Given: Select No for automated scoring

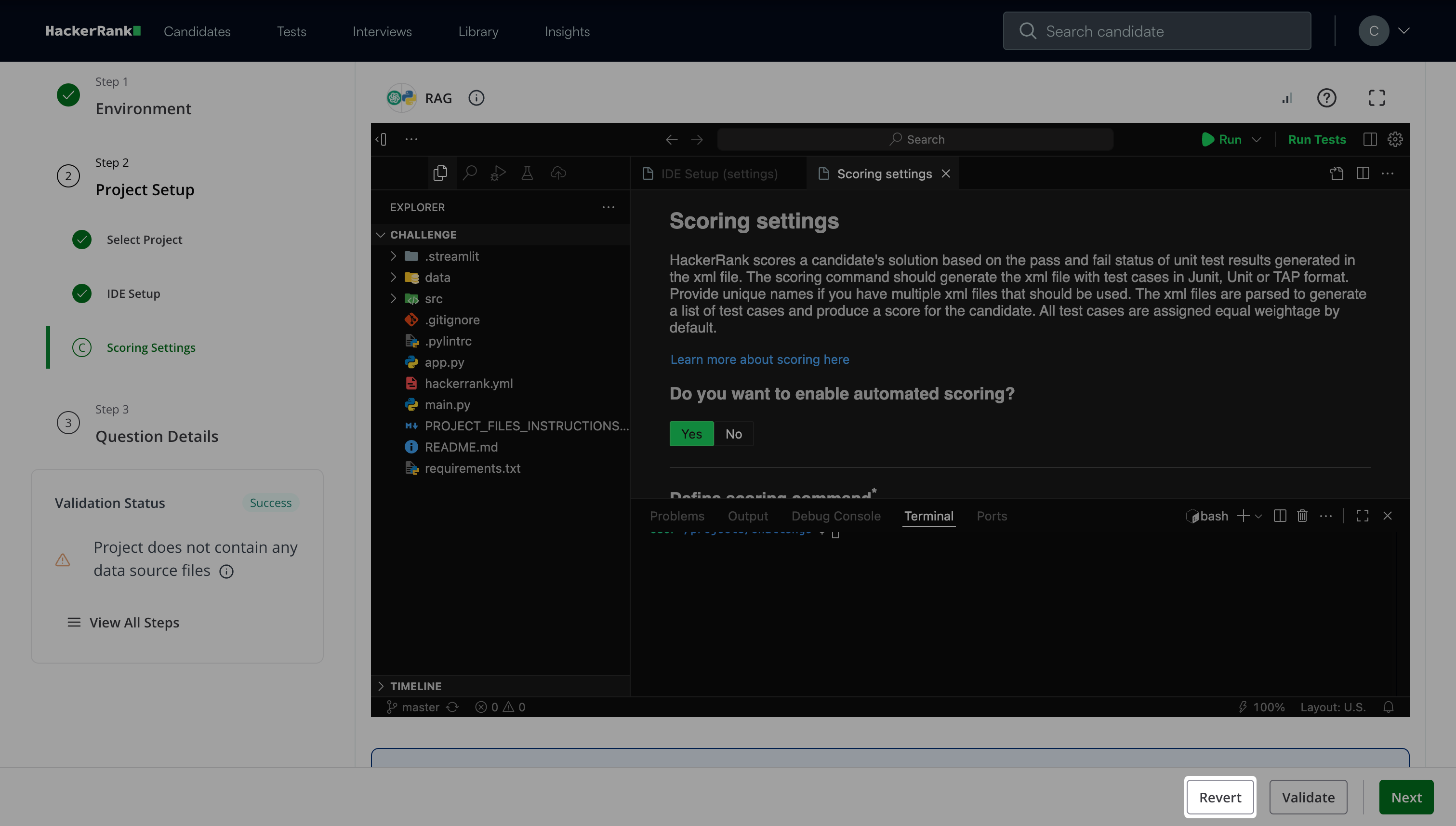Looking at the screenshot, I should coord(733,434).
